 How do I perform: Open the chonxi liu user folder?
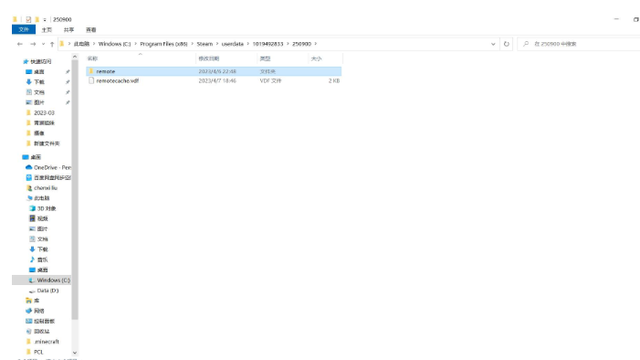pos(45,188)
